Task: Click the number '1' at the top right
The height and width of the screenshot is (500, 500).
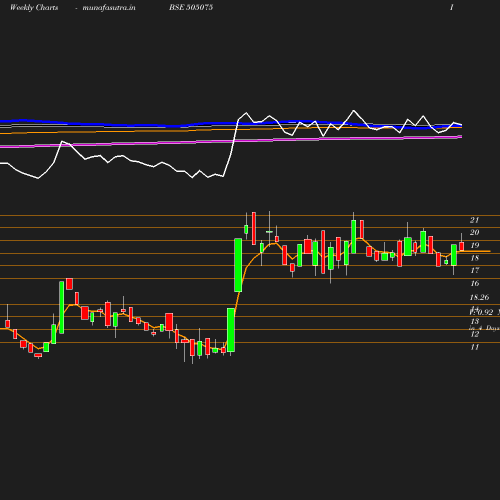Action: pyautogui.click(x=452, y=7)
